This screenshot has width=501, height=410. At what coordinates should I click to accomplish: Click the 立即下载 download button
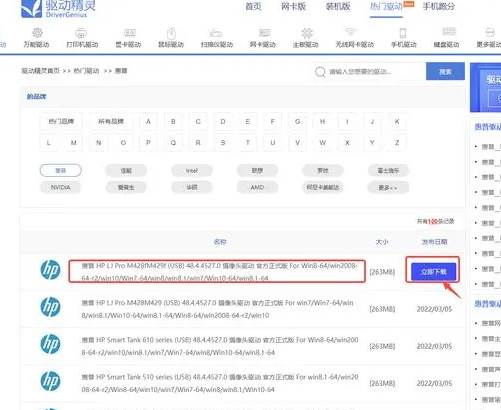[x=433, y=272]
